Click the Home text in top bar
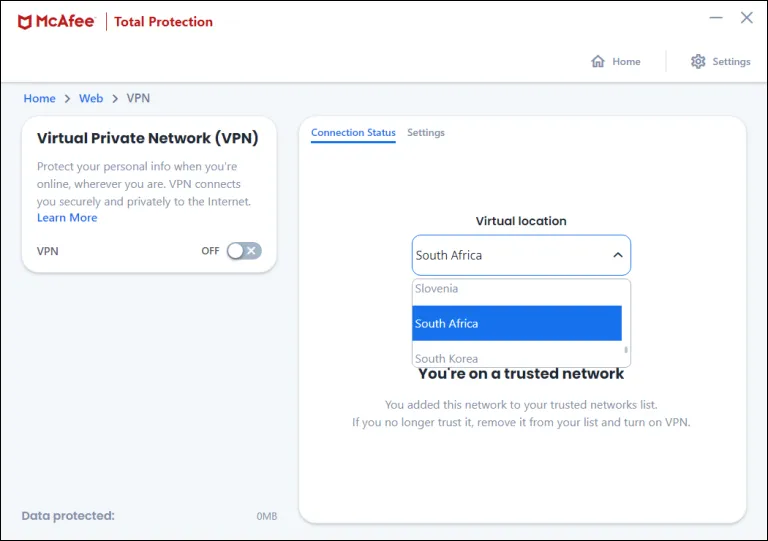Image resolution: width=768 pixels, height=541 pixels. 626,62
